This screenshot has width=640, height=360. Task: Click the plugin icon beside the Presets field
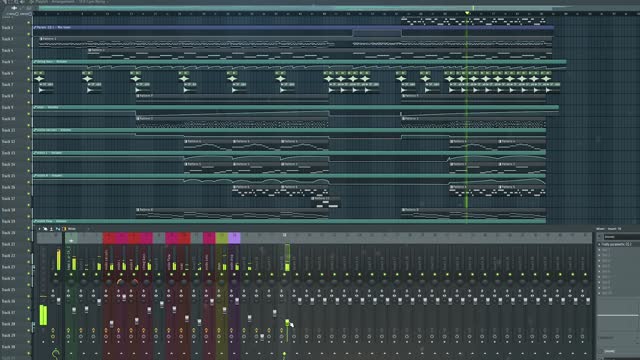point(599,236)
